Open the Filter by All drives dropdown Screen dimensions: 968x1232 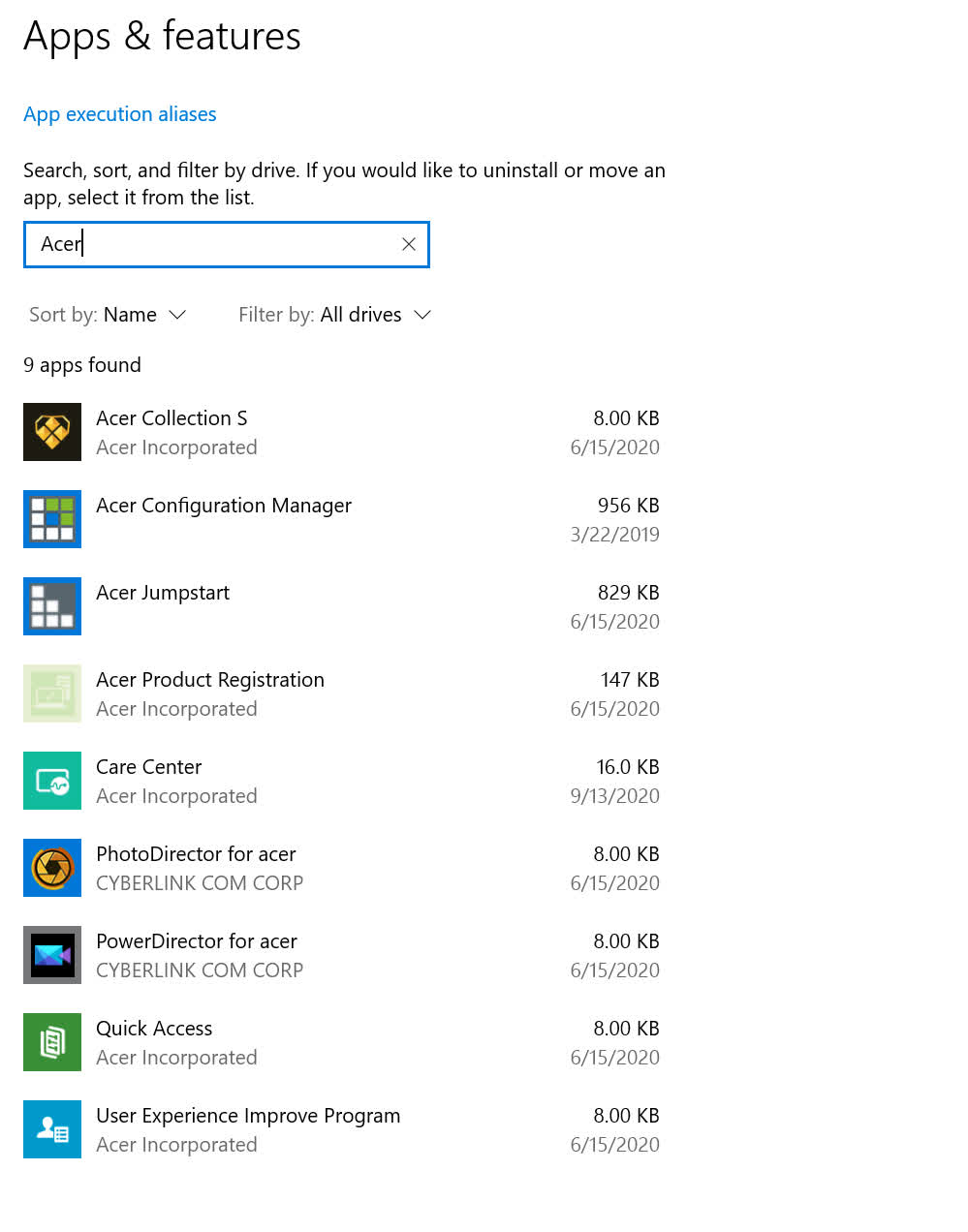334,315
